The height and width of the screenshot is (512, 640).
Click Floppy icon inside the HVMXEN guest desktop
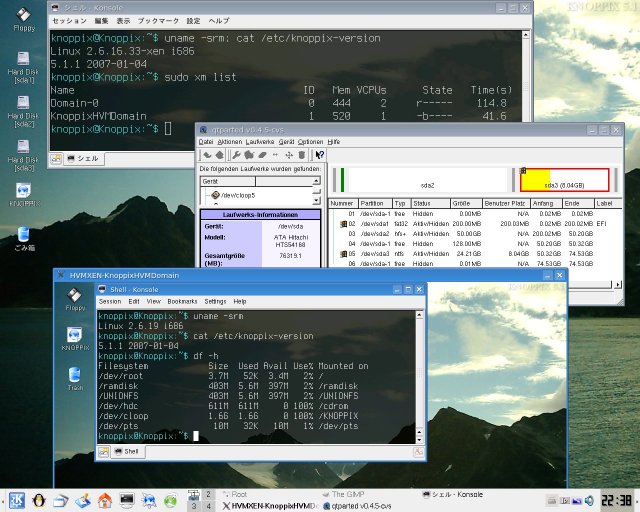[x=75, y=299]
